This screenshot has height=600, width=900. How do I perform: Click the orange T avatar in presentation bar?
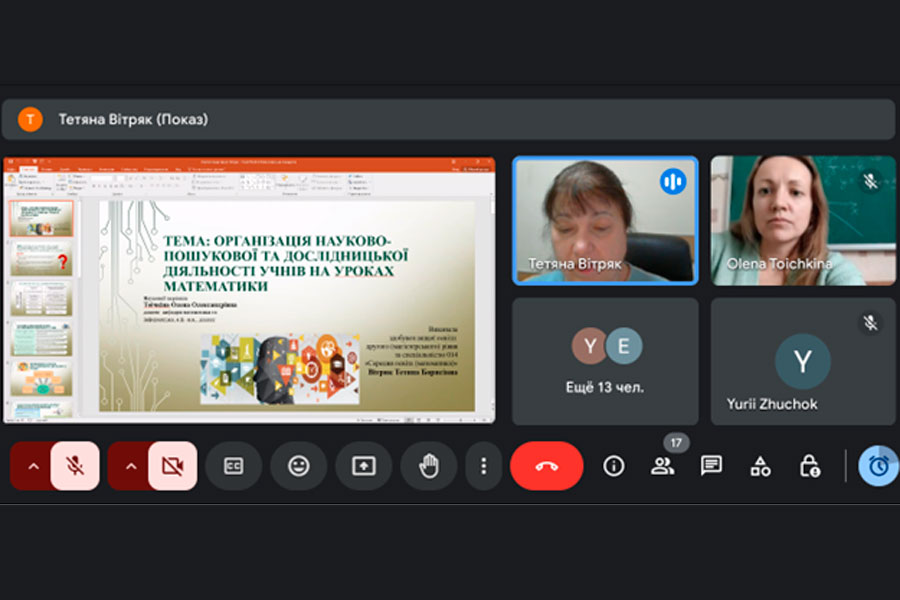30,119
